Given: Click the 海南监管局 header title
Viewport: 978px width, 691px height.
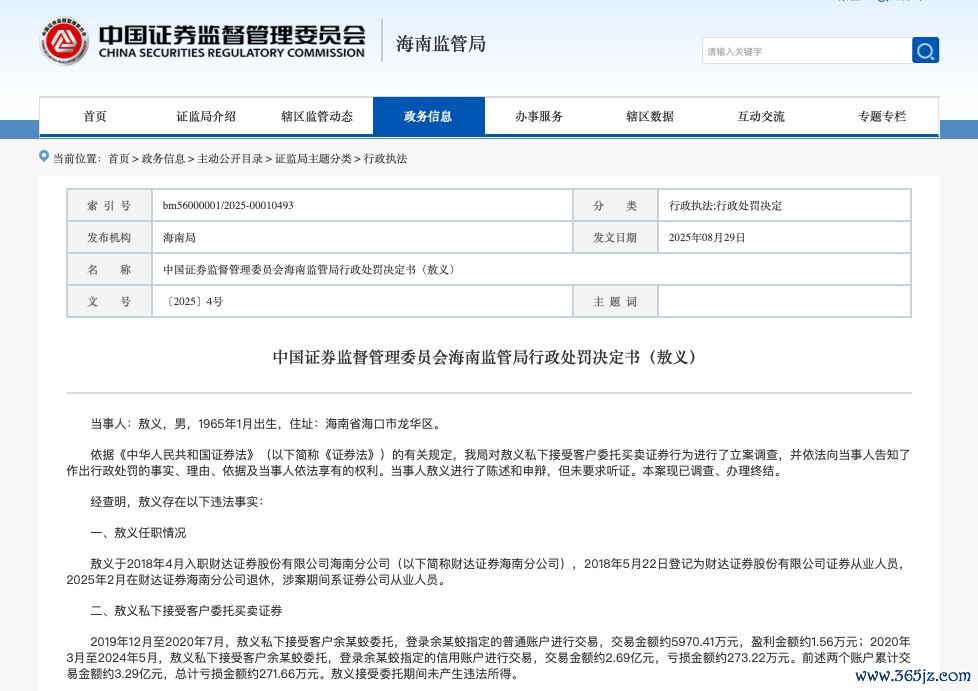Looking at the screenshot, I should tap(440, 44).
